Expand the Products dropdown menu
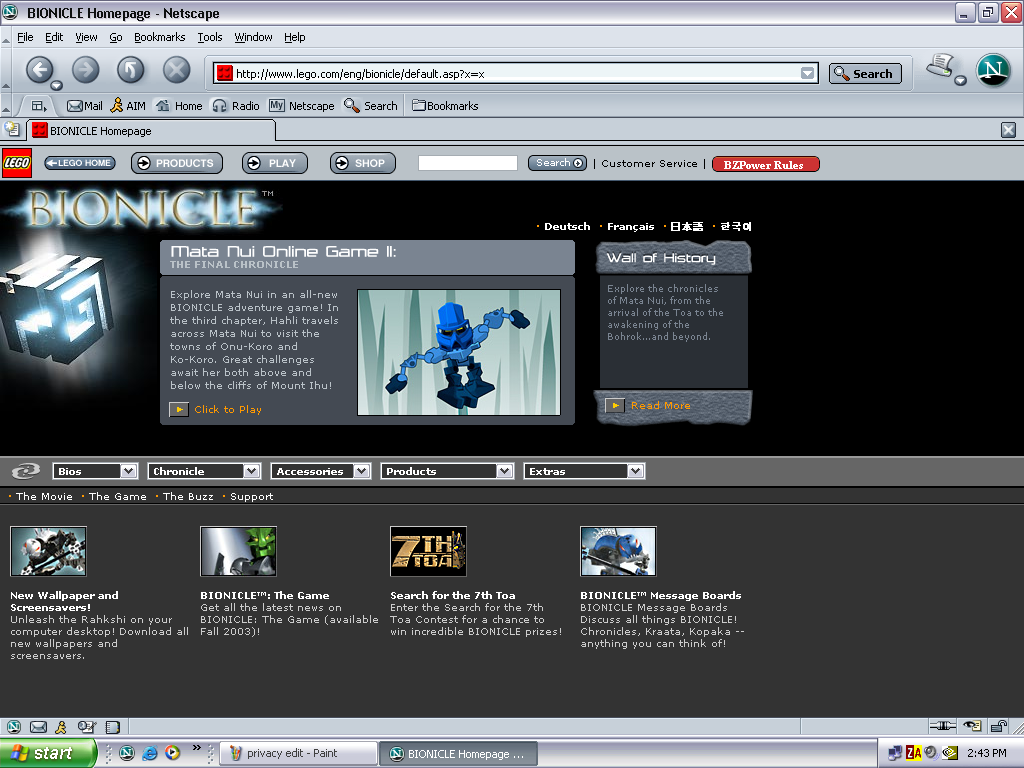This screenshot has width=1024, height=768. point(504,471)
